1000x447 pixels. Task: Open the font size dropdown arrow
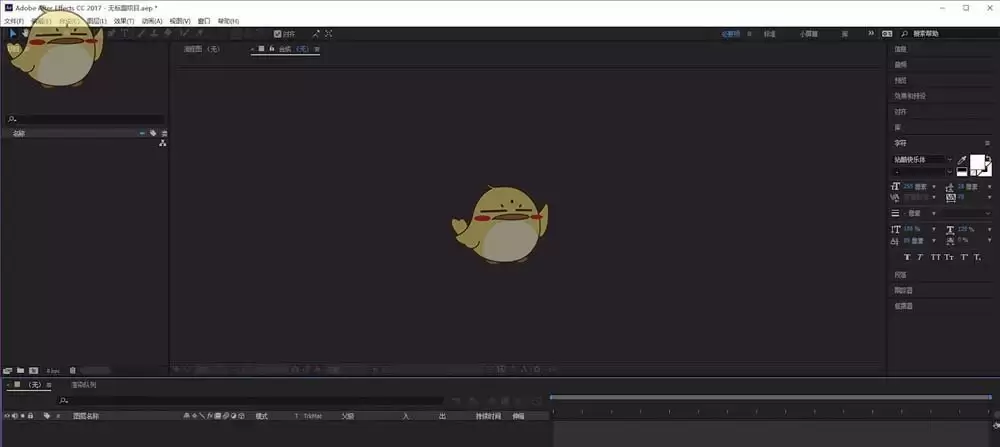(934, 186)
